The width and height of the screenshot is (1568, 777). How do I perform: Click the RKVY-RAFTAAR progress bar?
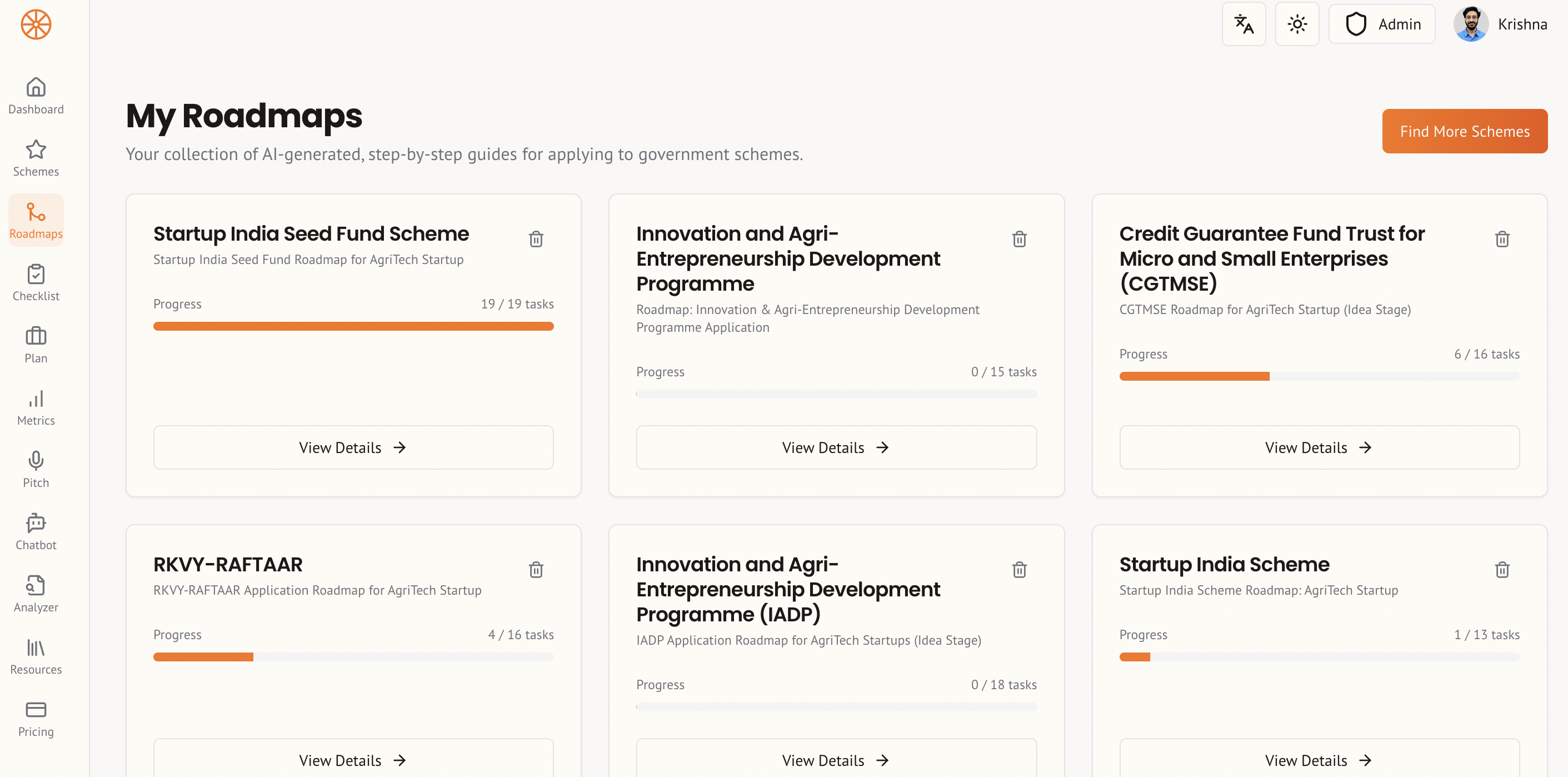point(353,656)
